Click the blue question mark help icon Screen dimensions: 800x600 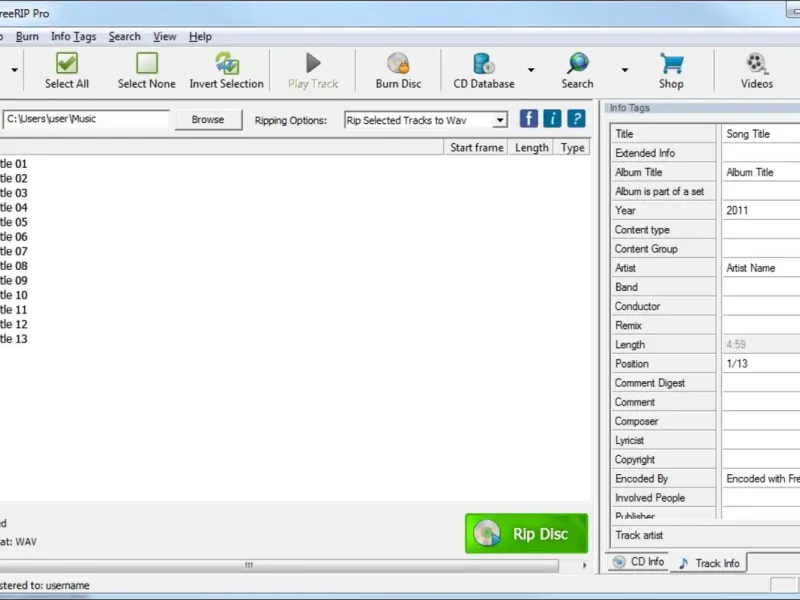click(x=577, y=119)
